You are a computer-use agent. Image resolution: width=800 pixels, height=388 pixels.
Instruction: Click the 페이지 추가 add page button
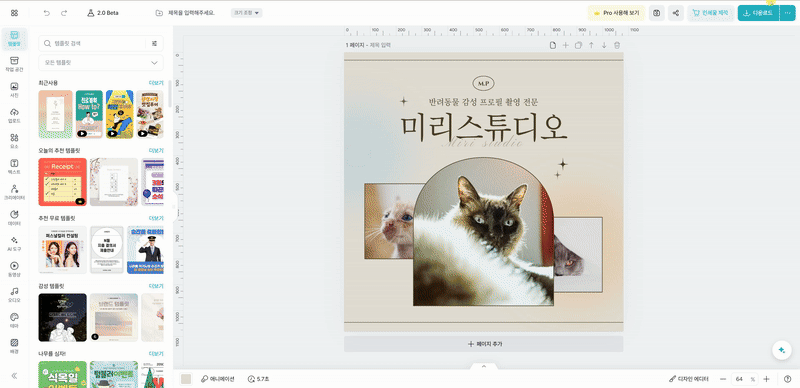point(483,344)
